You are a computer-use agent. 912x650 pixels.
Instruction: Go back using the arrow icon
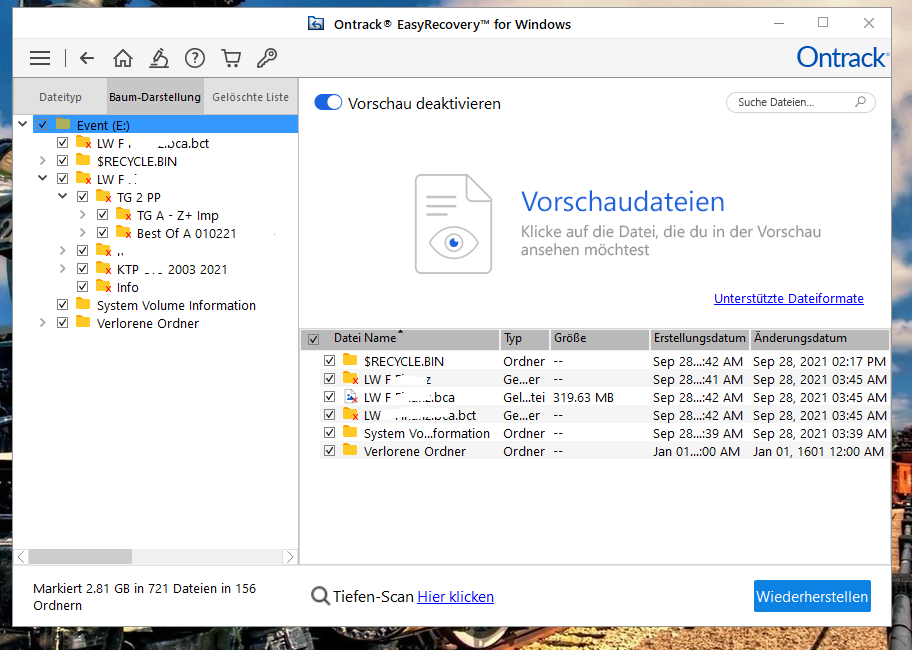tap(87, 58)
